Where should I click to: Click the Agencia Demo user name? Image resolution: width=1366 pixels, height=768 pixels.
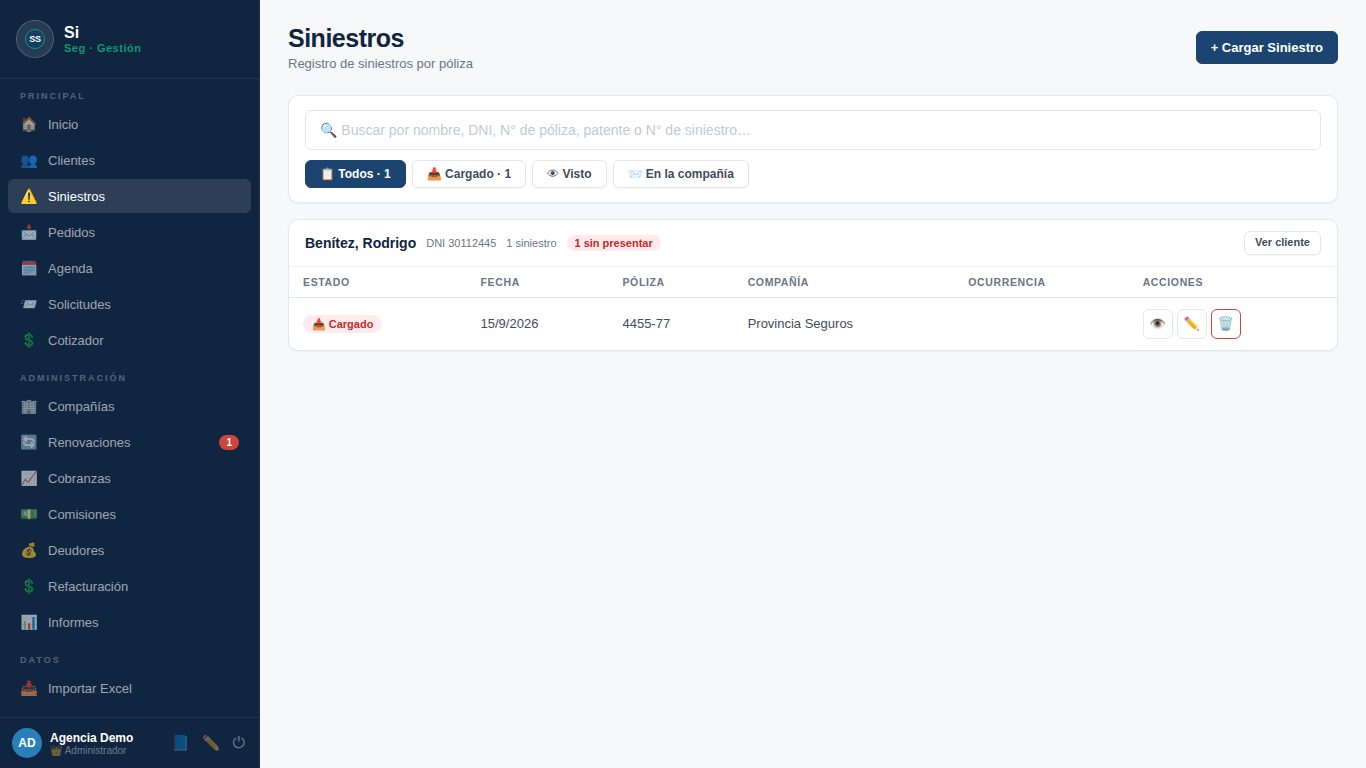(x=91, y=738)
